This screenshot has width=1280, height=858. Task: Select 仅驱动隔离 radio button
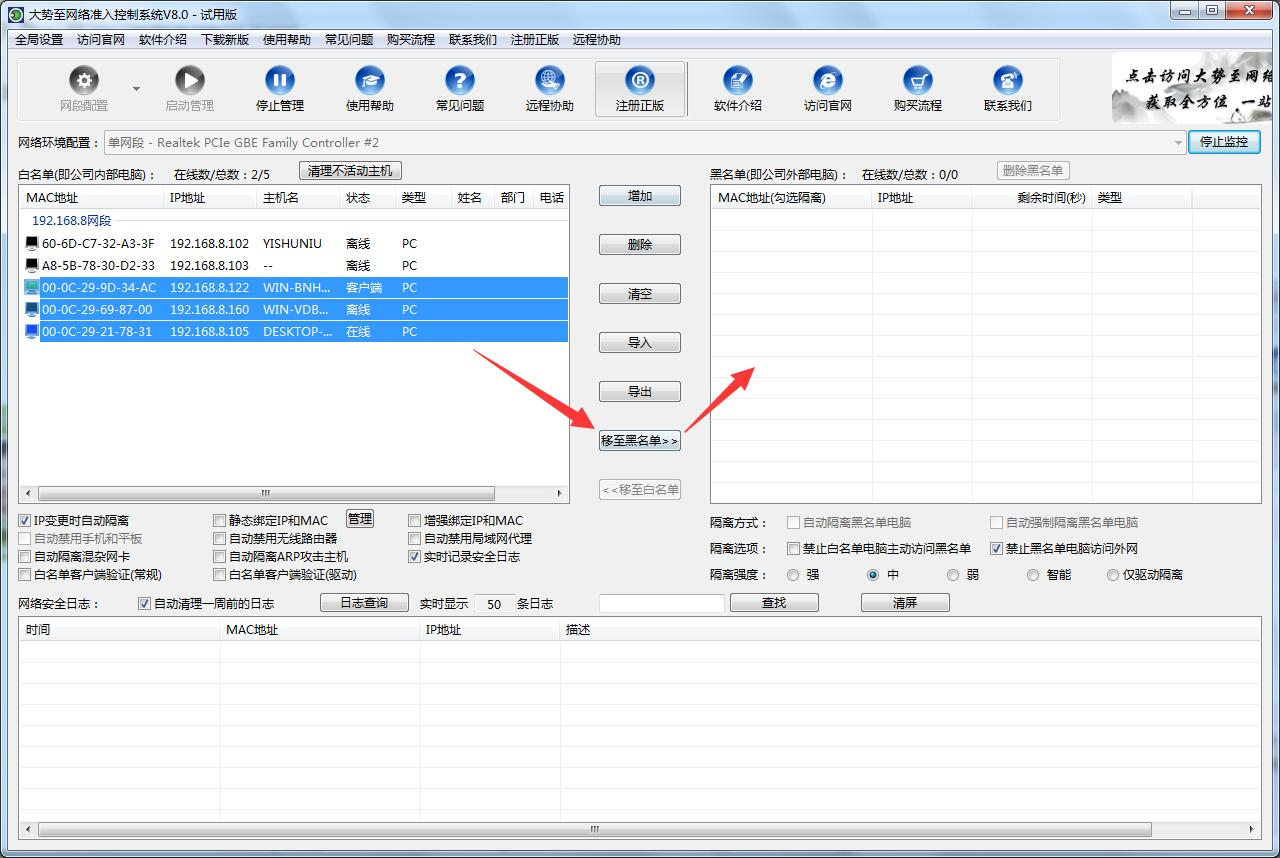click(1113, 575)
